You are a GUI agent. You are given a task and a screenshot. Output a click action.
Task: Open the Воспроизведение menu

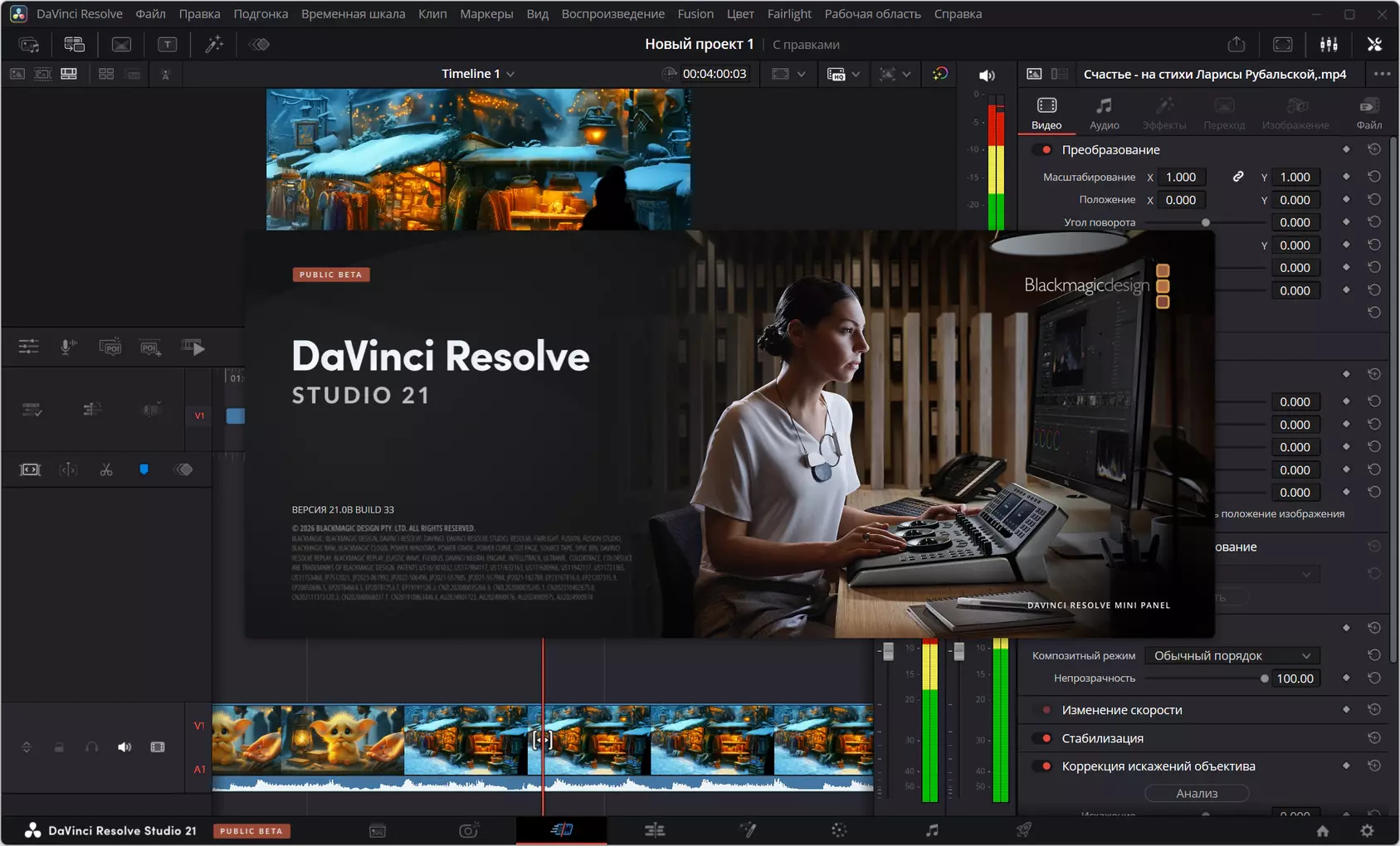point(612,13)
